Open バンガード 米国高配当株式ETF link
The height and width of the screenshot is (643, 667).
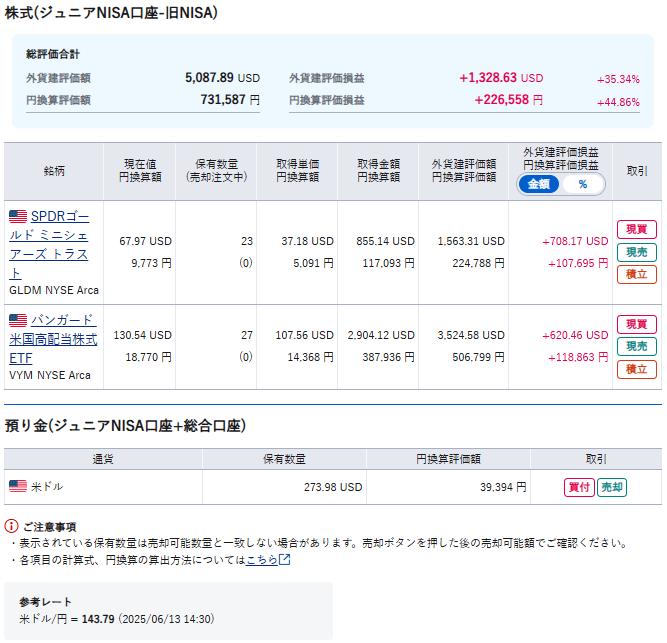[x=53, y=339]
